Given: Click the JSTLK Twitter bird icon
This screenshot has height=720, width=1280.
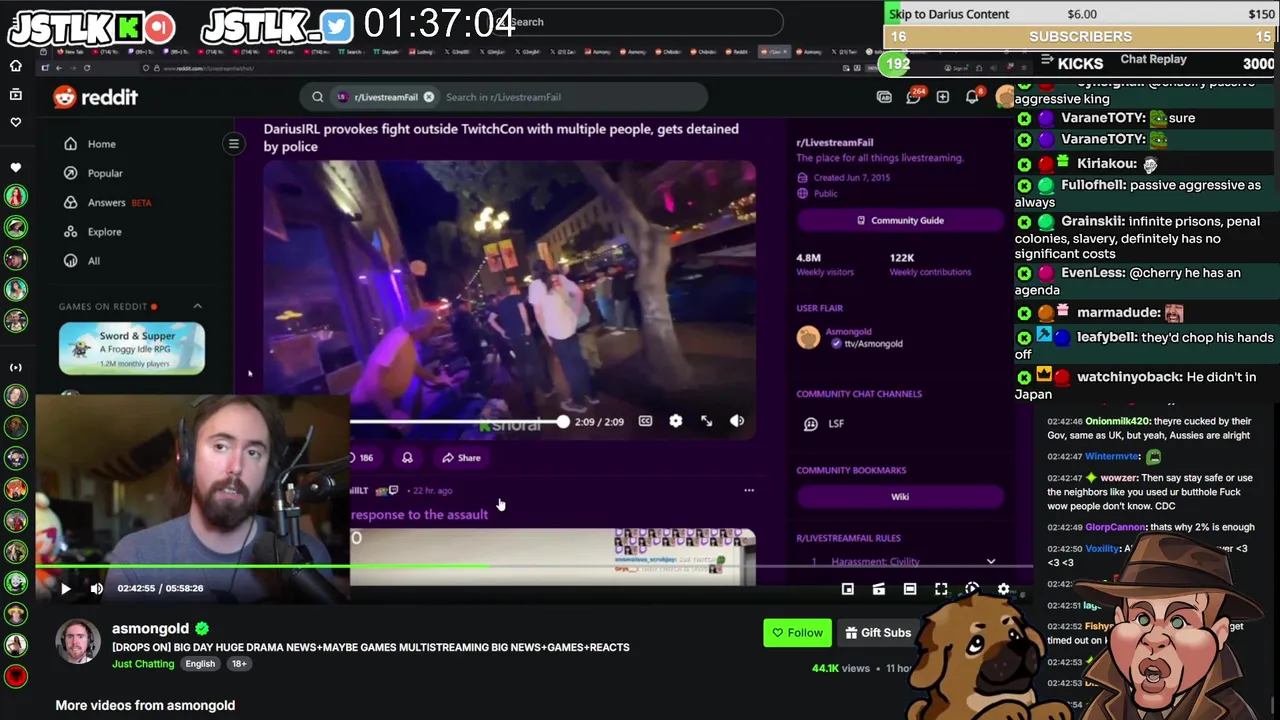Looking at the screenshot, I should (337, 27).
